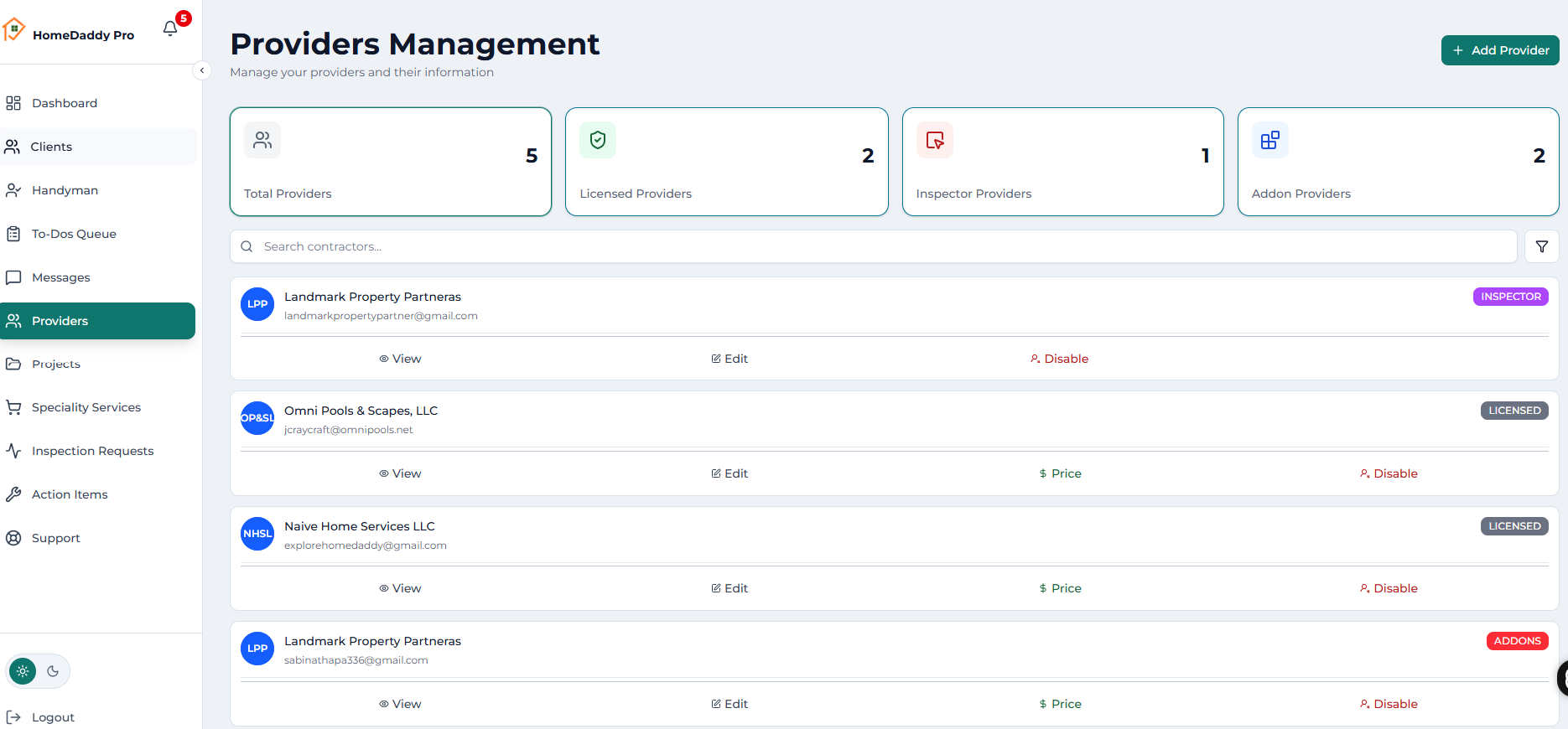View Naive Home Services LLC

(x=400, y=588)
